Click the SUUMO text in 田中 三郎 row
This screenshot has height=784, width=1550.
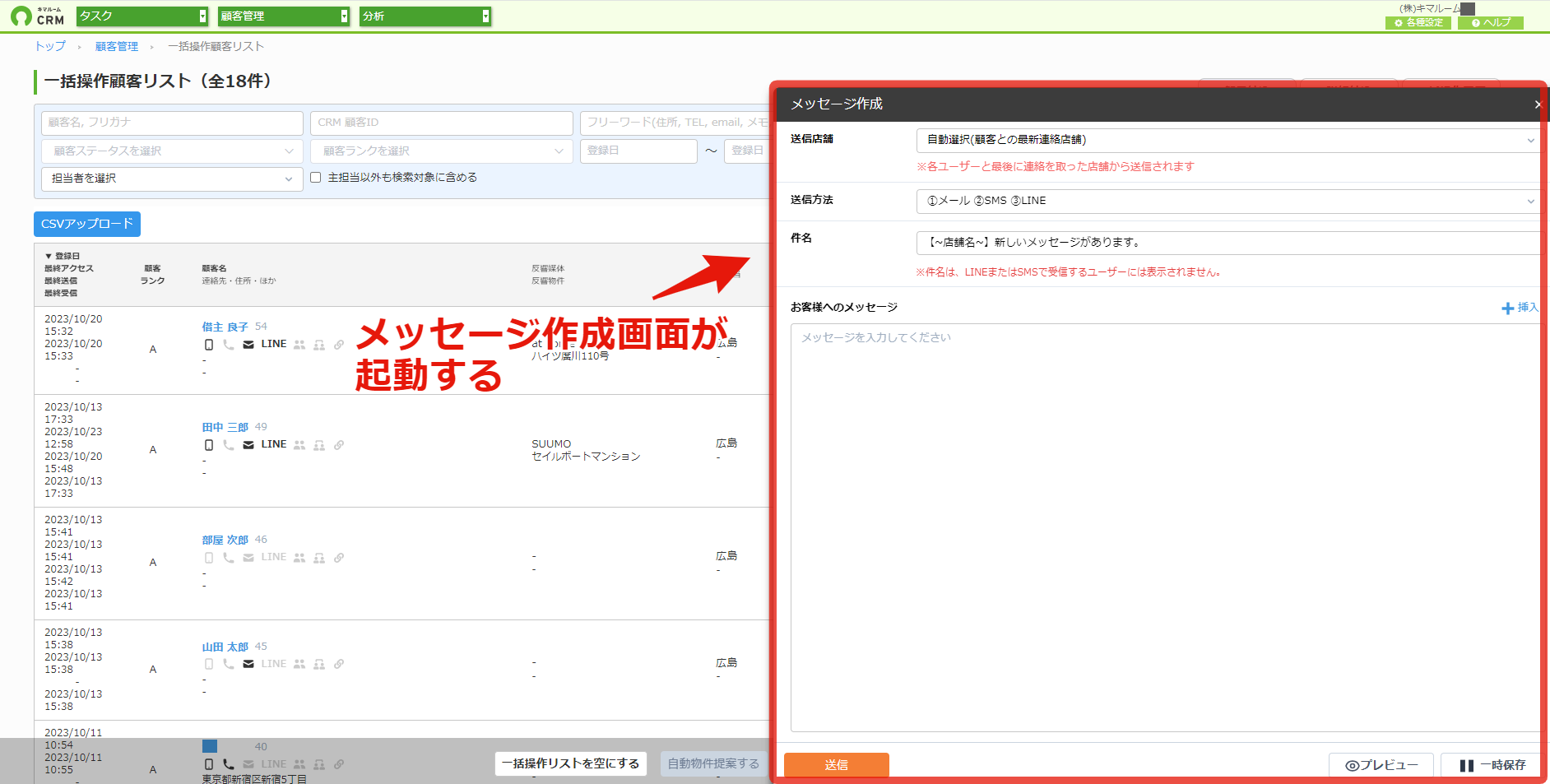551,444
